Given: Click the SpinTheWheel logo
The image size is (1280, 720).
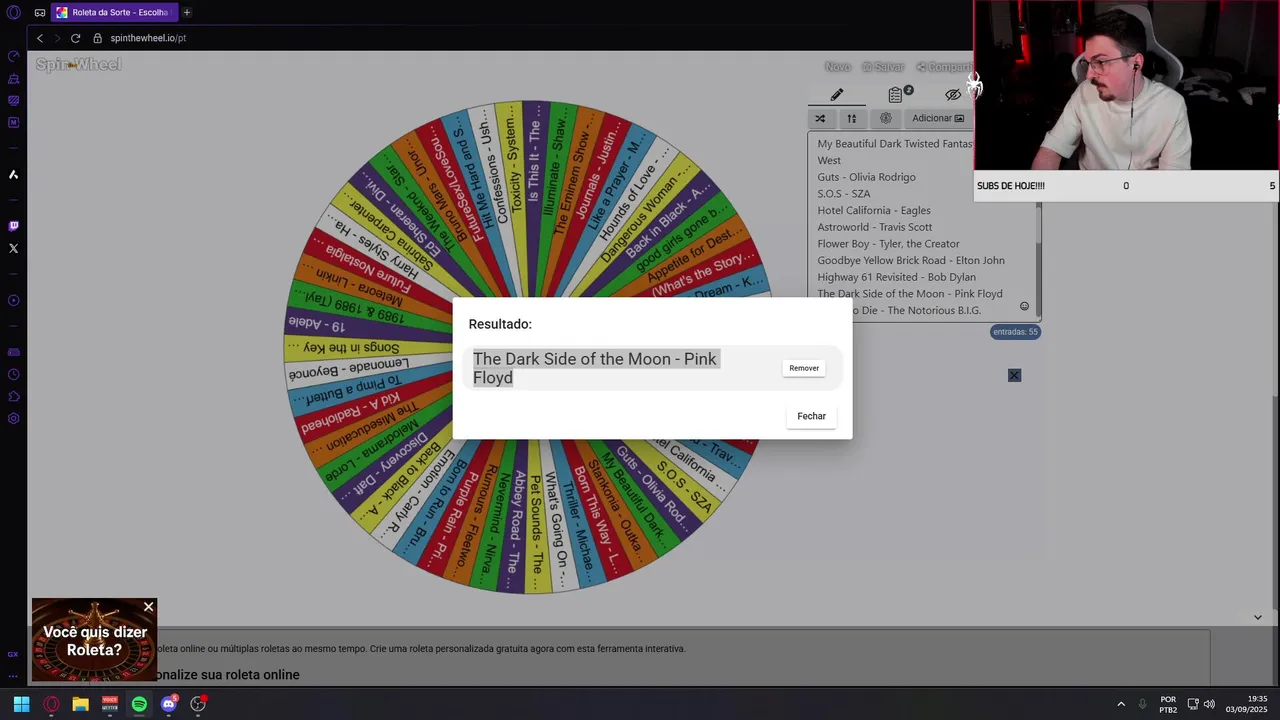Looking at the screenshot, I should (78, 65).
